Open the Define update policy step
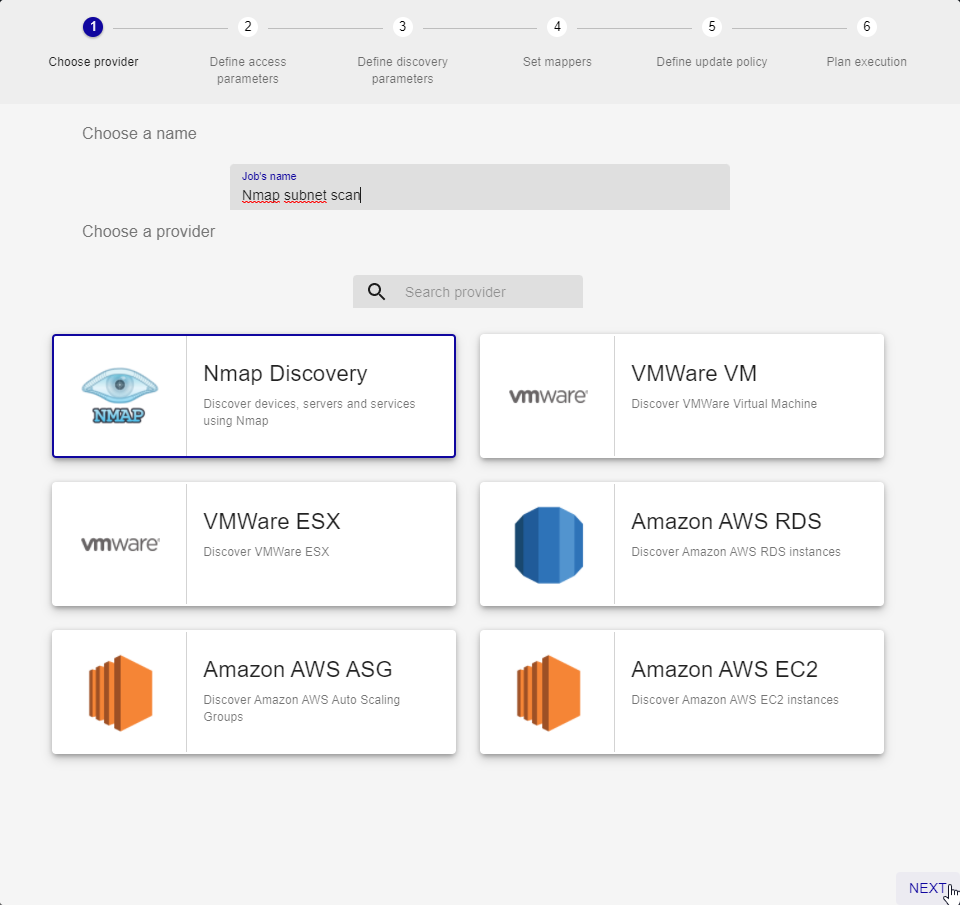Viewport: 960px width, 905px height. click(711, 62)
